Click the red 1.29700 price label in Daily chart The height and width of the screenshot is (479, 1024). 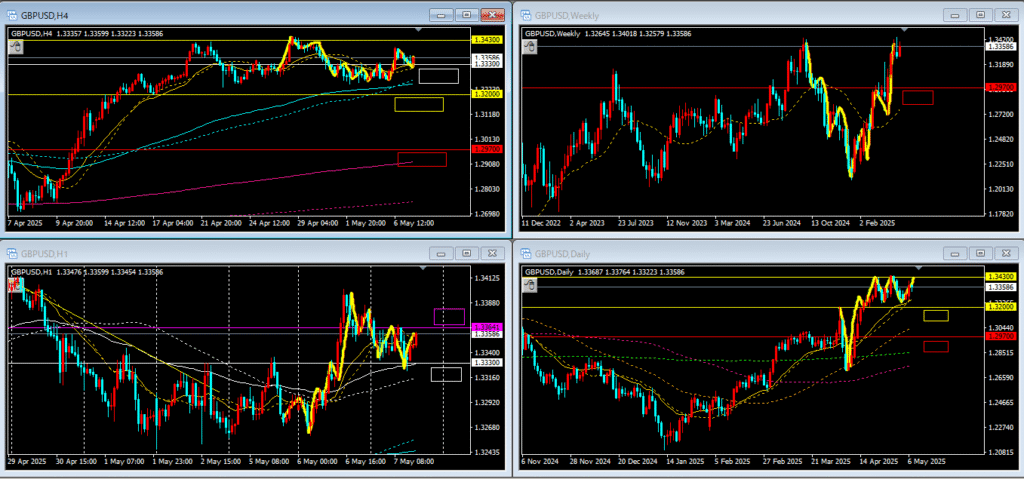[x=1001, y=337]
